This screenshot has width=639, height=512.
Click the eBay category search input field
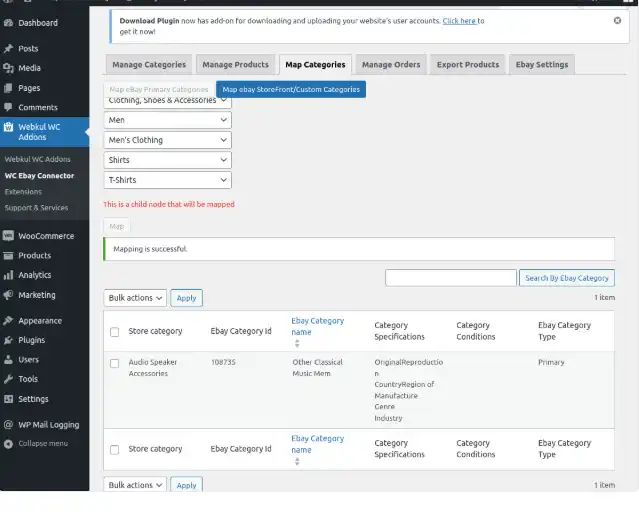point(450,278)
